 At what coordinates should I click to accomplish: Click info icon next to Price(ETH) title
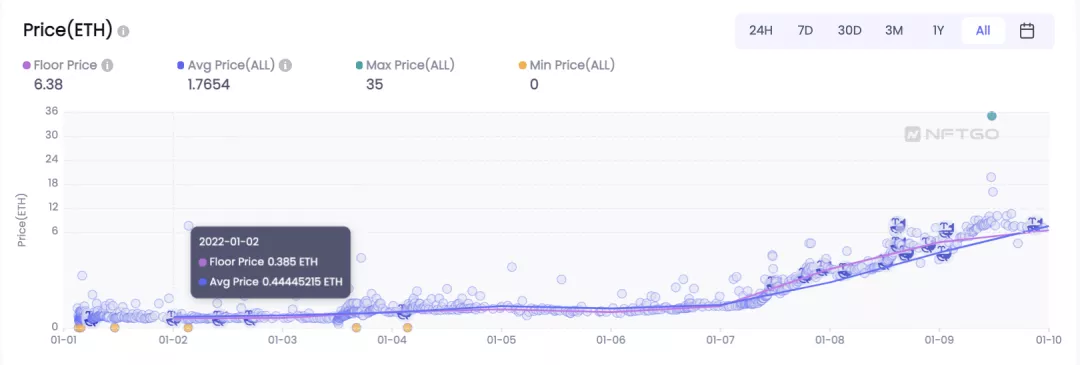point(123,32)
